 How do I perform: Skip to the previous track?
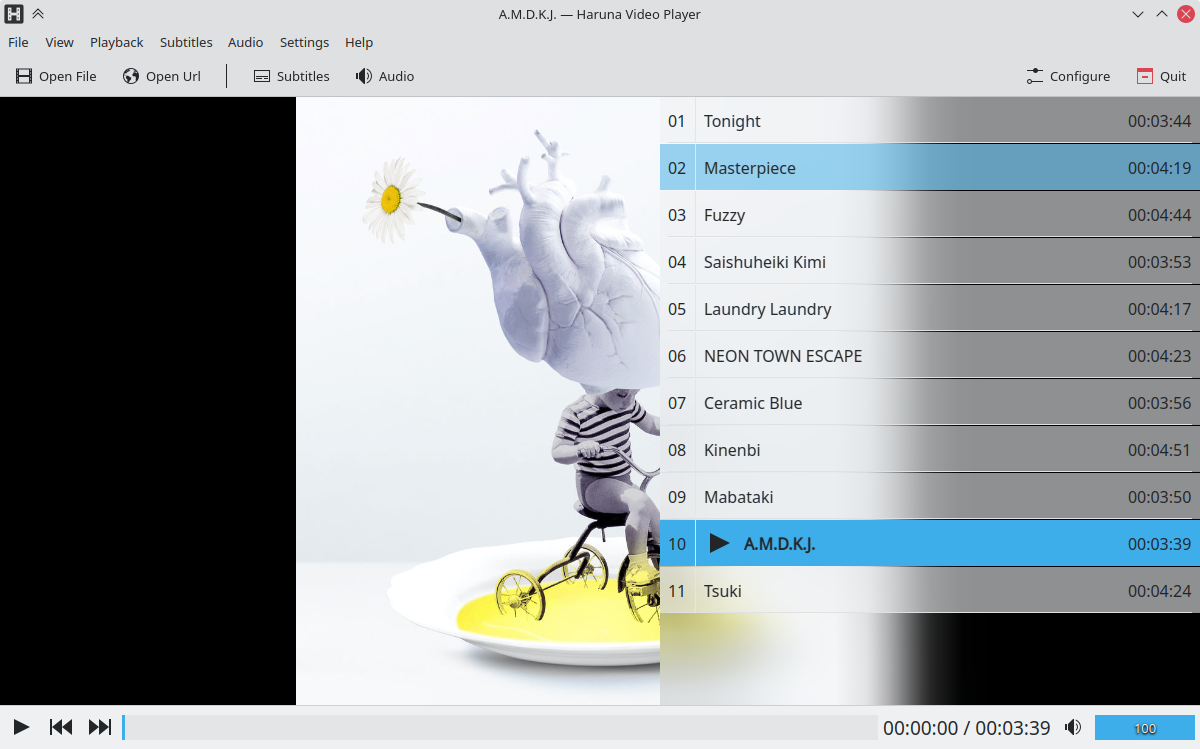point(61,727)
